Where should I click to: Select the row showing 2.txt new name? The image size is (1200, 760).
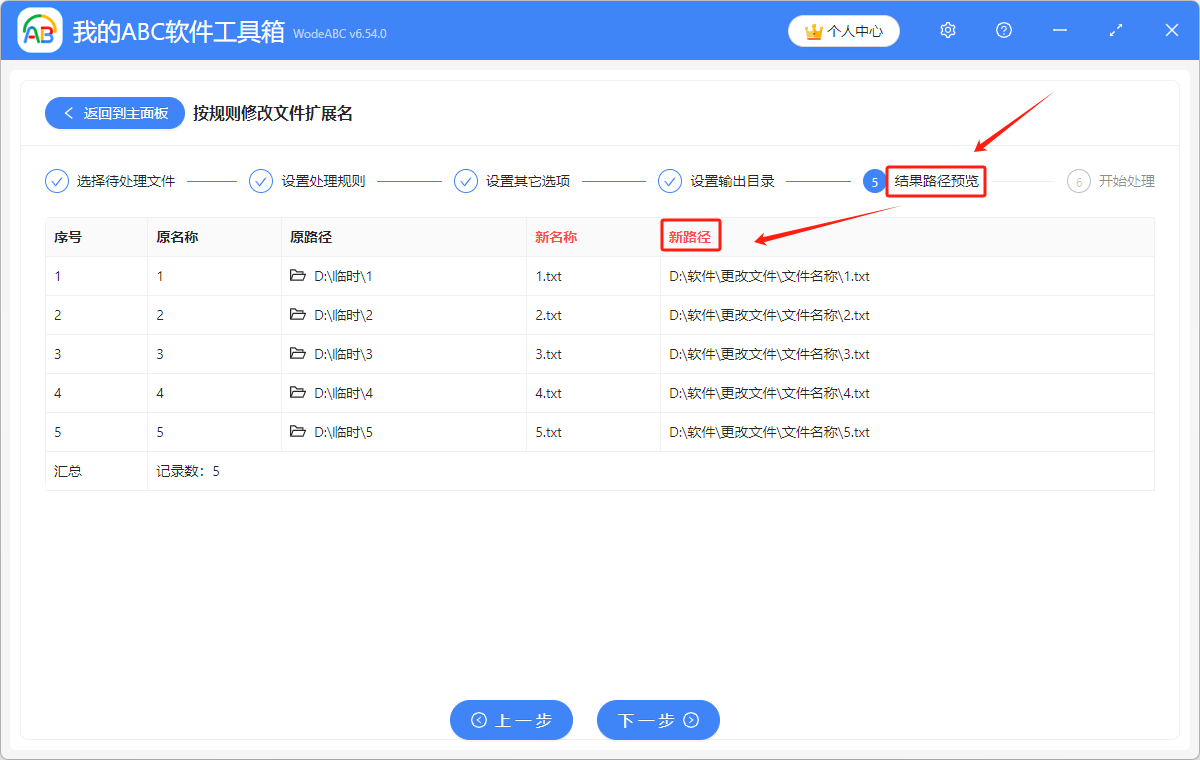pyautogui.click(x=549, y=315)
